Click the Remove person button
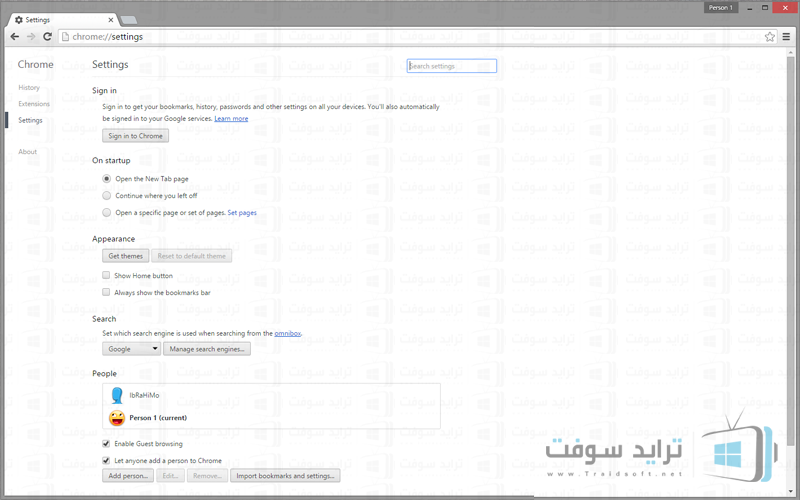The width and height of the screenshot is (800, 500). point(207,476)
